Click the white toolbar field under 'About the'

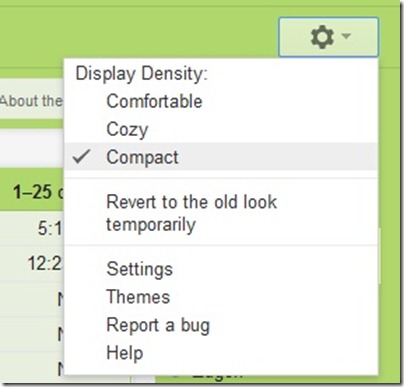point(32,148)
